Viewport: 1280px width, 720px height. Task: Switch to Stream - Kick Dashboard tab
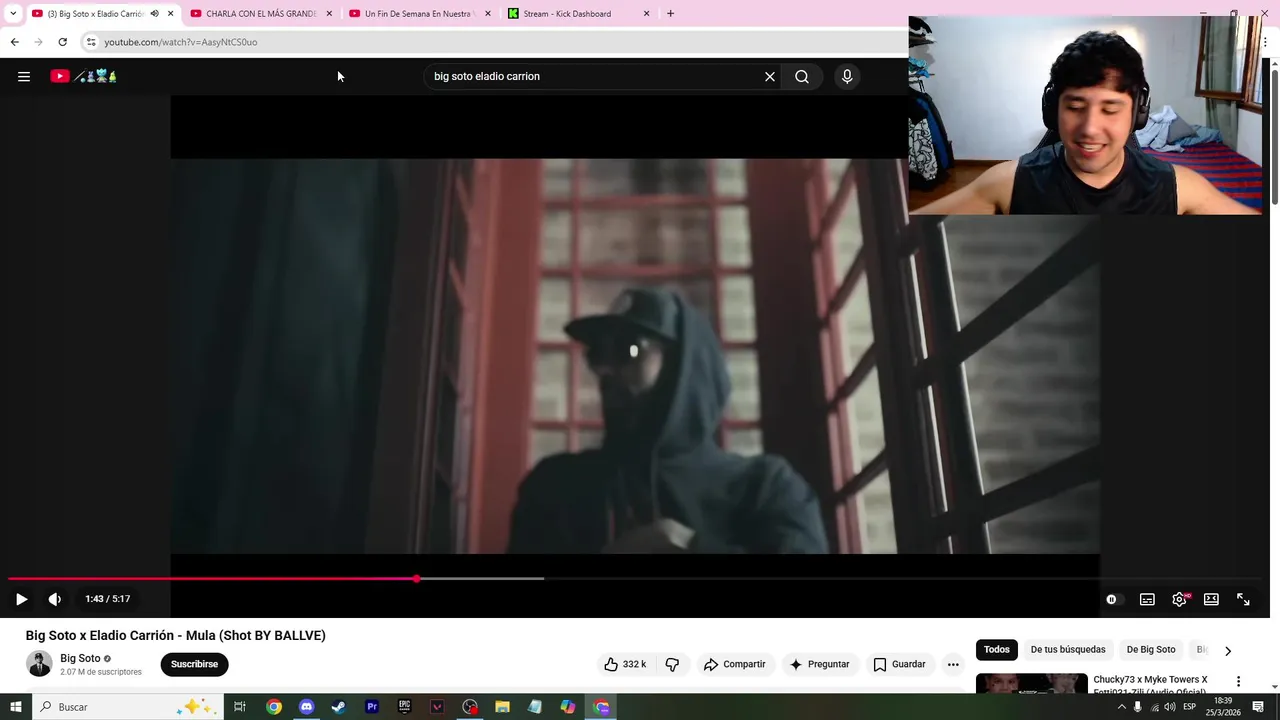click(577, 14)
